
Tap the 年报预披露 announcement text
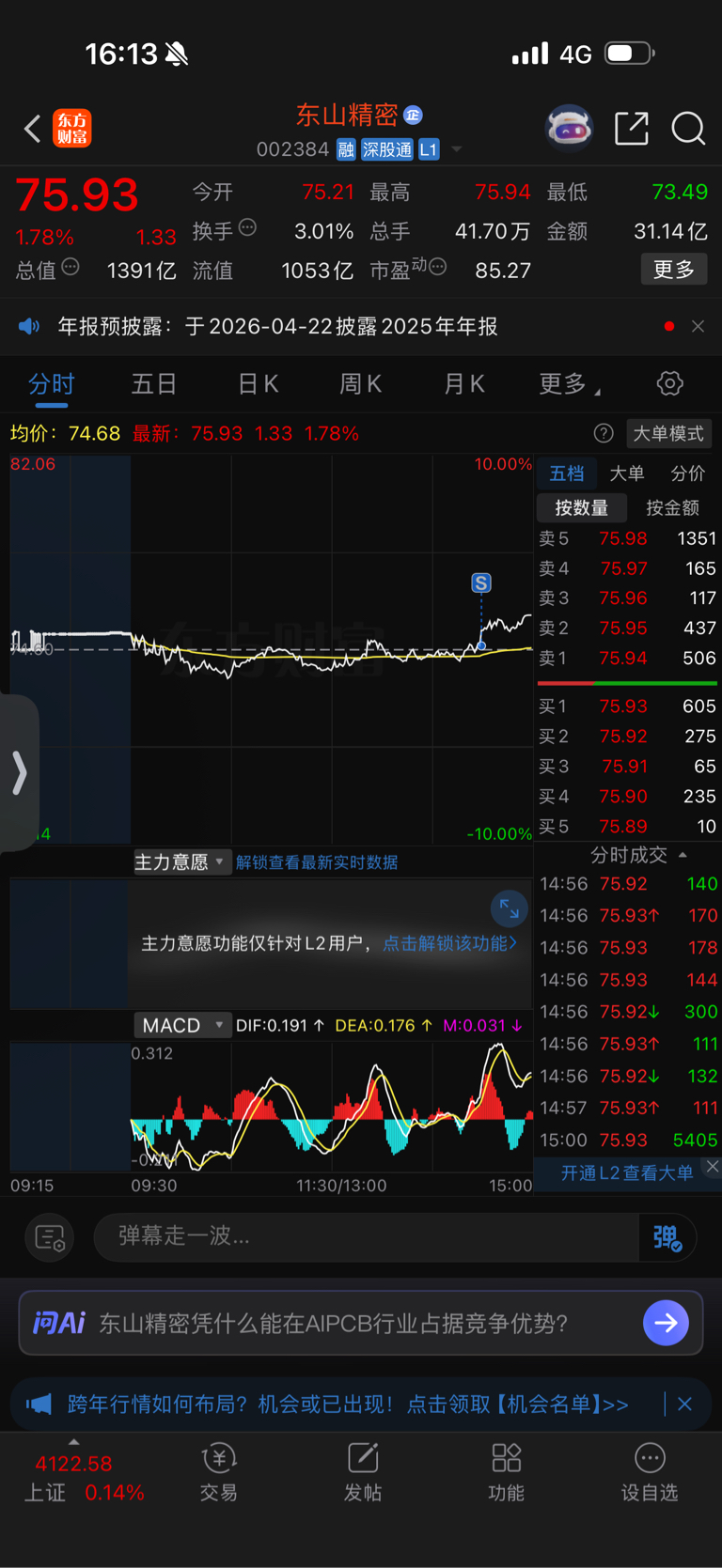[x=278, y=326]
